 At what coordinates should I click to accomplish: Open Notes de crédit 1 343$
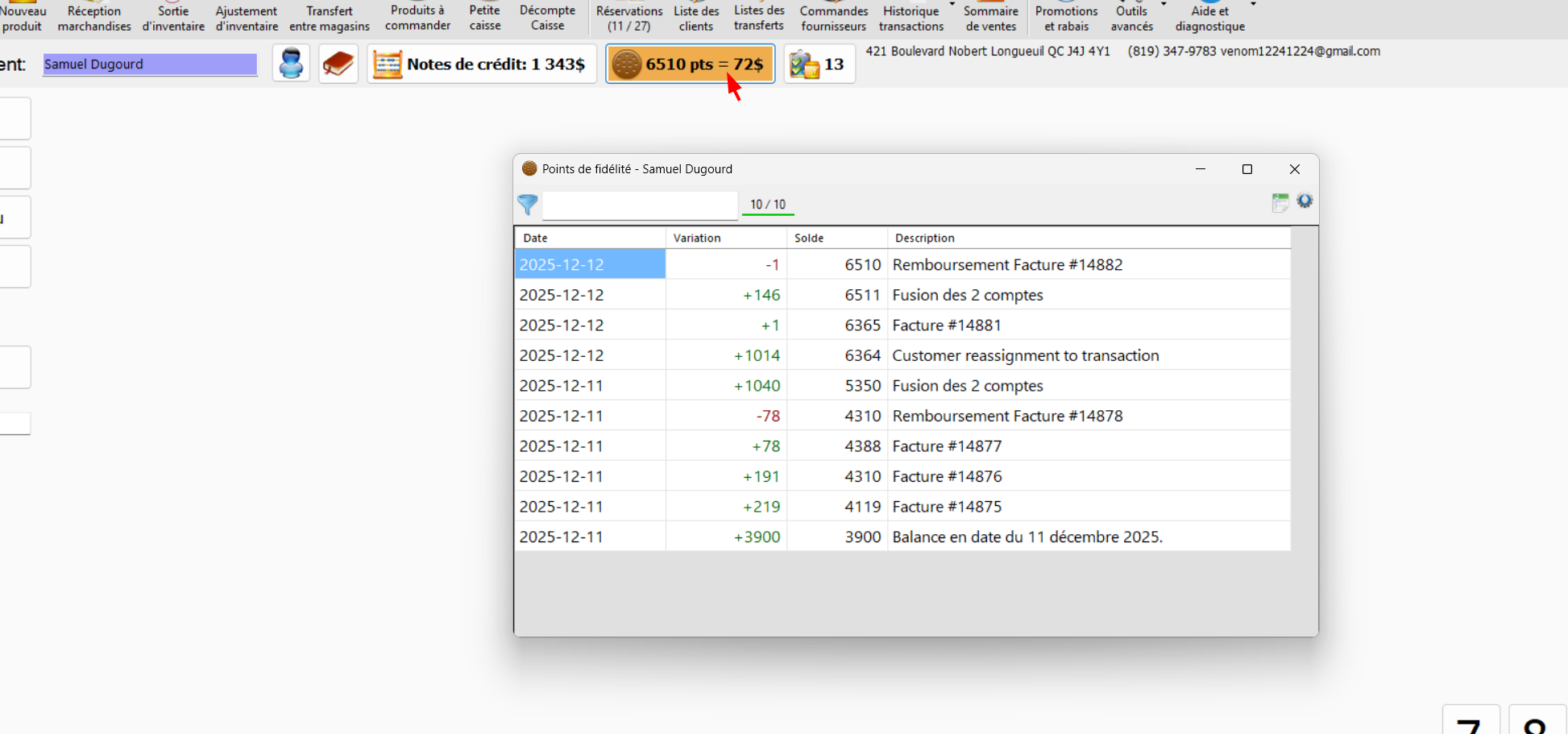click(482, 64)
